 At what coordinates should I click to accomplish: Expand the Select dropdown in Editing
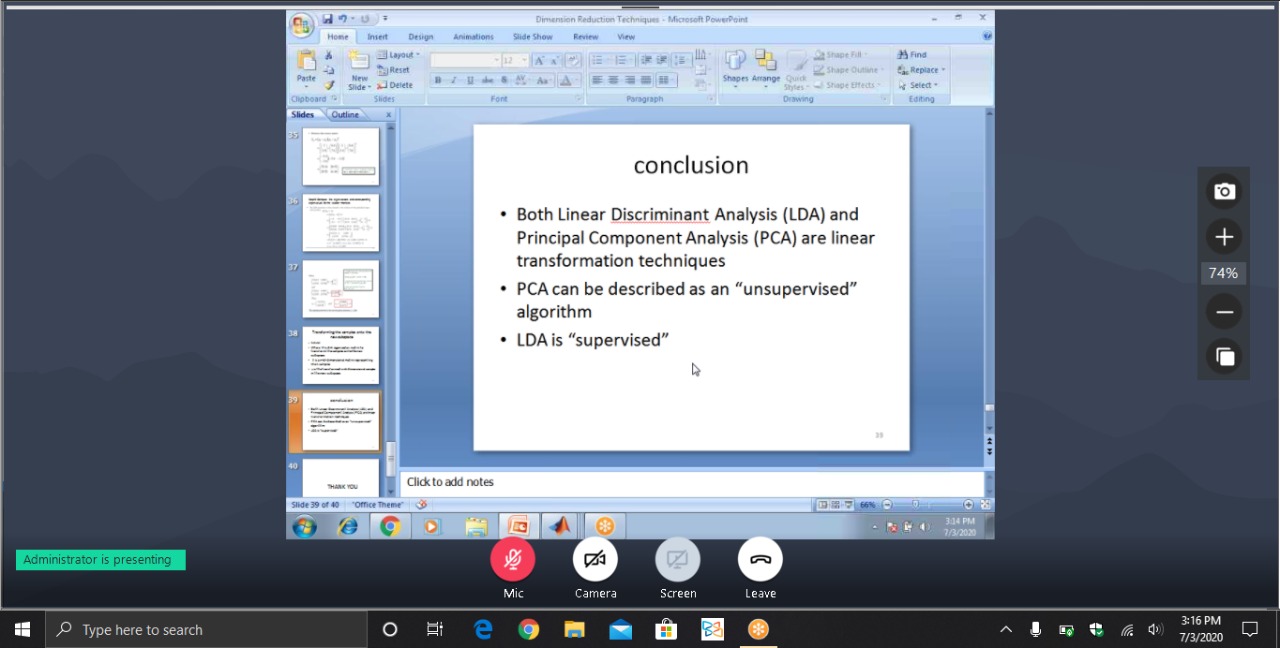click(921, 85)
